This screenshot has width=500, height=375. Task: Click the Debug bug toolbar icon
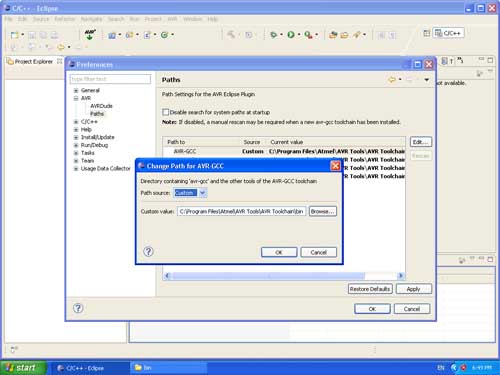(x=273, y=35)
